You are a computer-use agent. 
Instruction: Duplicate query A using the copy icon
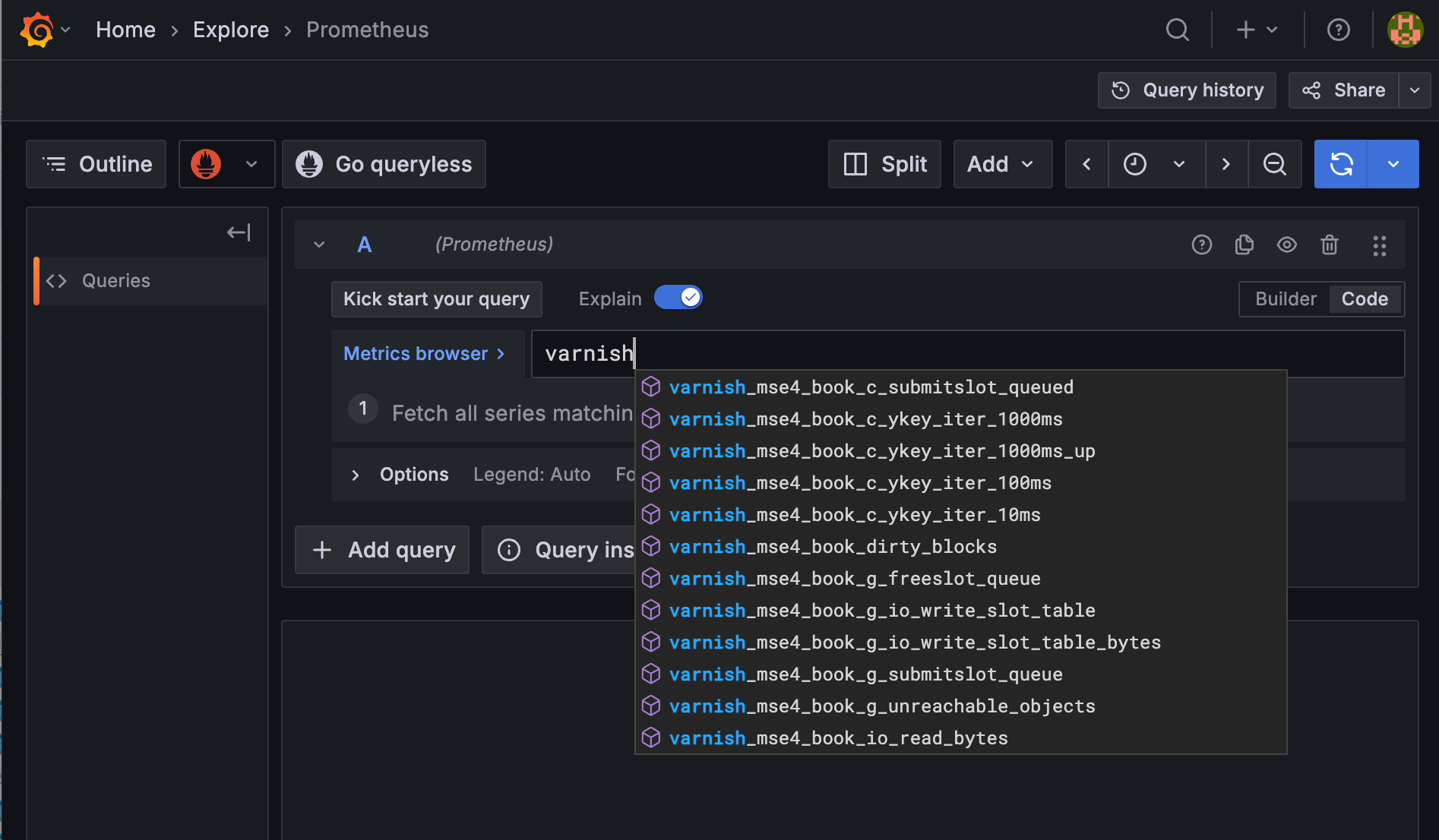1244,245
